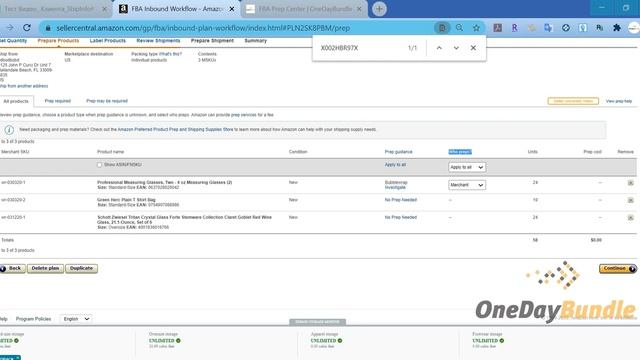Click green check beside Apparel storage UNLIMITED
The image size is (640, 360).
click(340, 340)
